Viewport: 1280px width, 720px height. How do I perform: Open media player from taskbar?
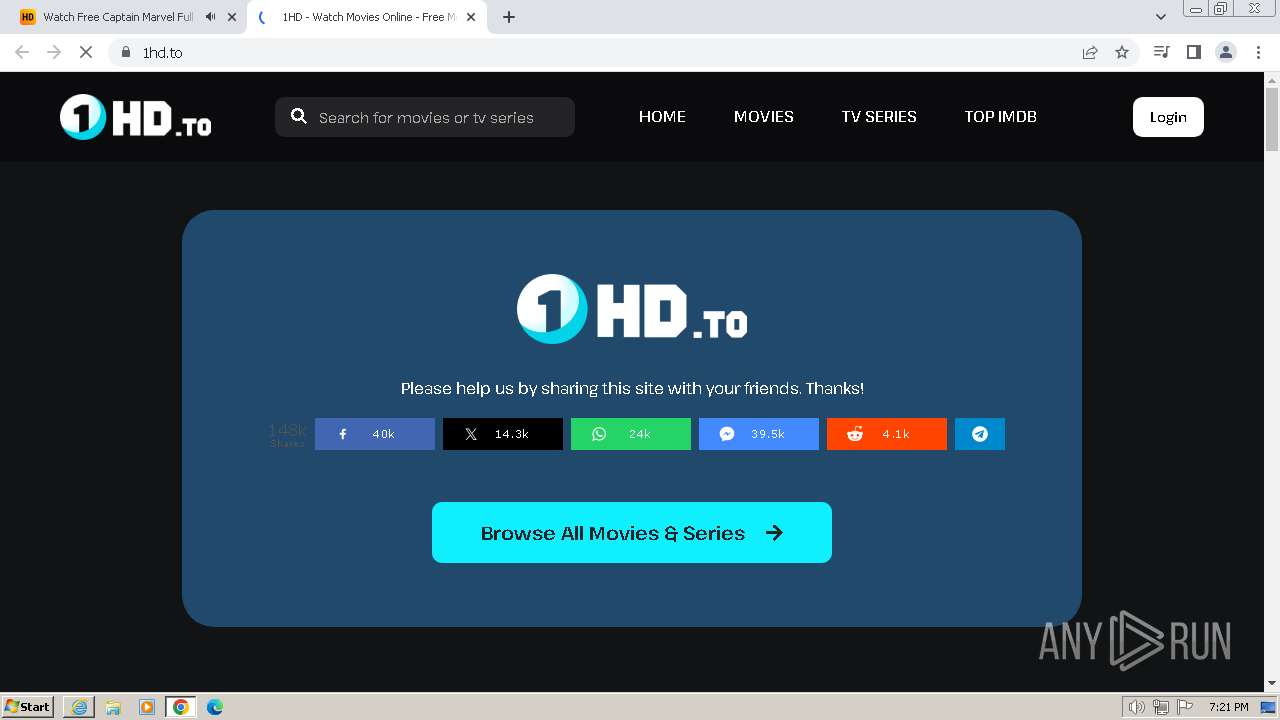pos(147,707)
